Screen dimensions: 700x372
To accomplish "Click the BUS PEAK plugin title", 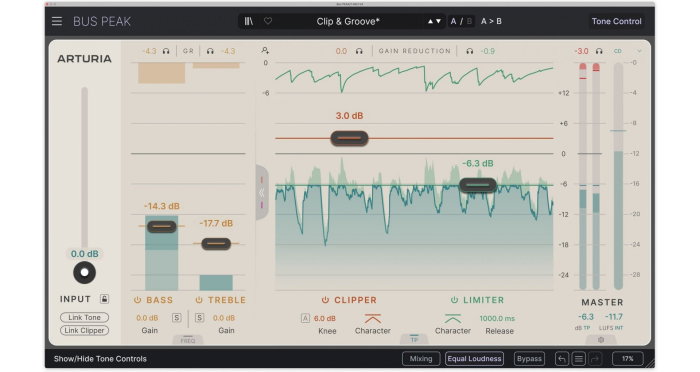I will click(x=102, y=21).
